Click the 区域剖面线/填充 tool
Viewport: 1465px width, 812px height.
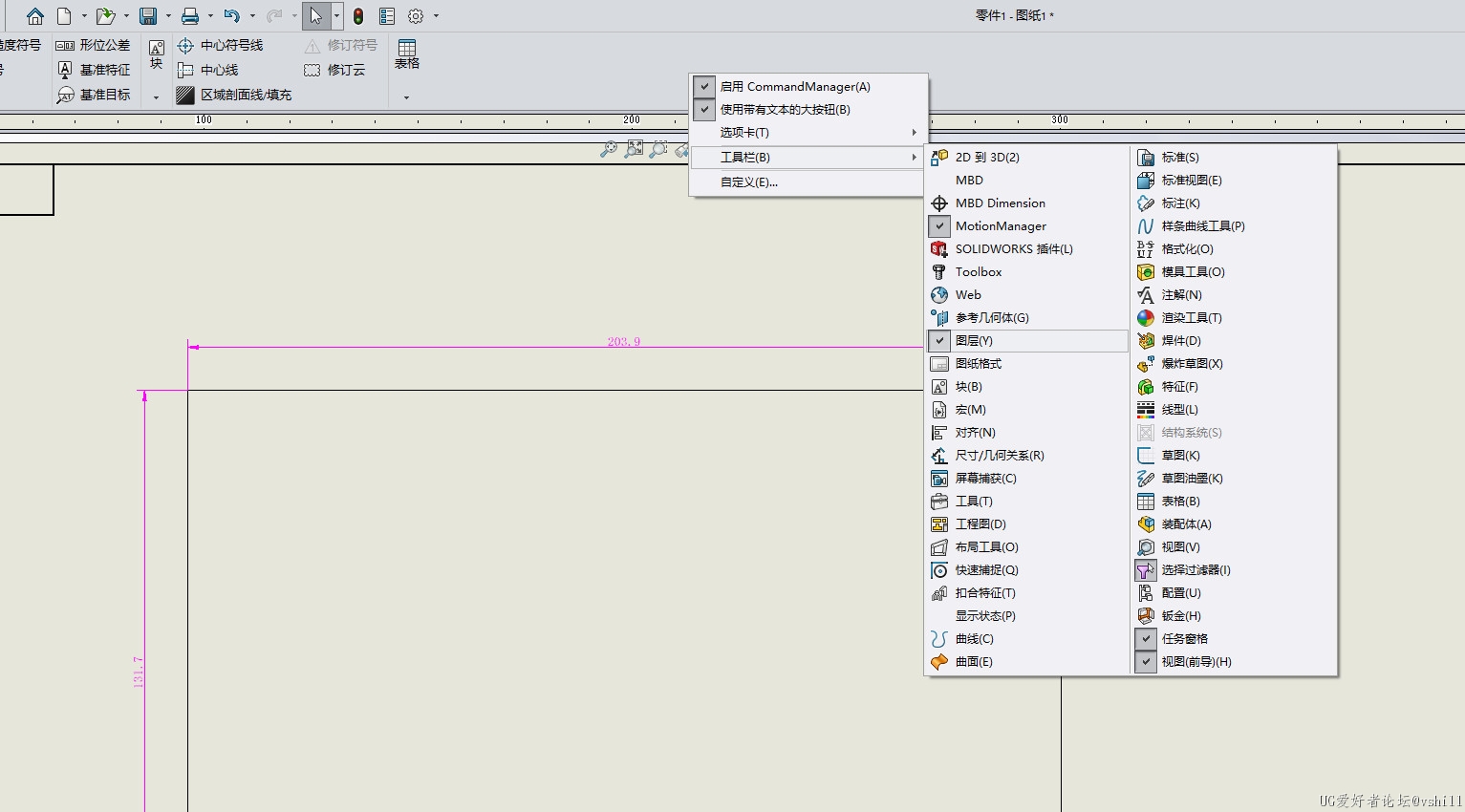tap(234, 95)
